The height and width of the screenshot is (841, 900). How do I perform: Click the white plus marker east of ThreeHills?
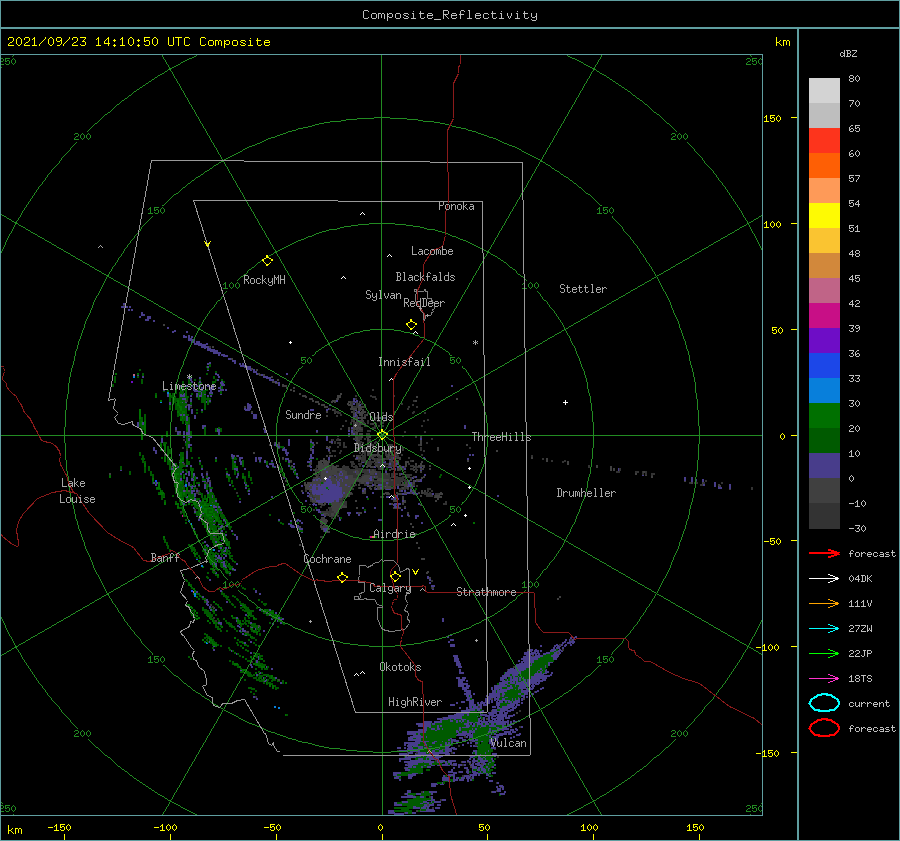[565, 402]
